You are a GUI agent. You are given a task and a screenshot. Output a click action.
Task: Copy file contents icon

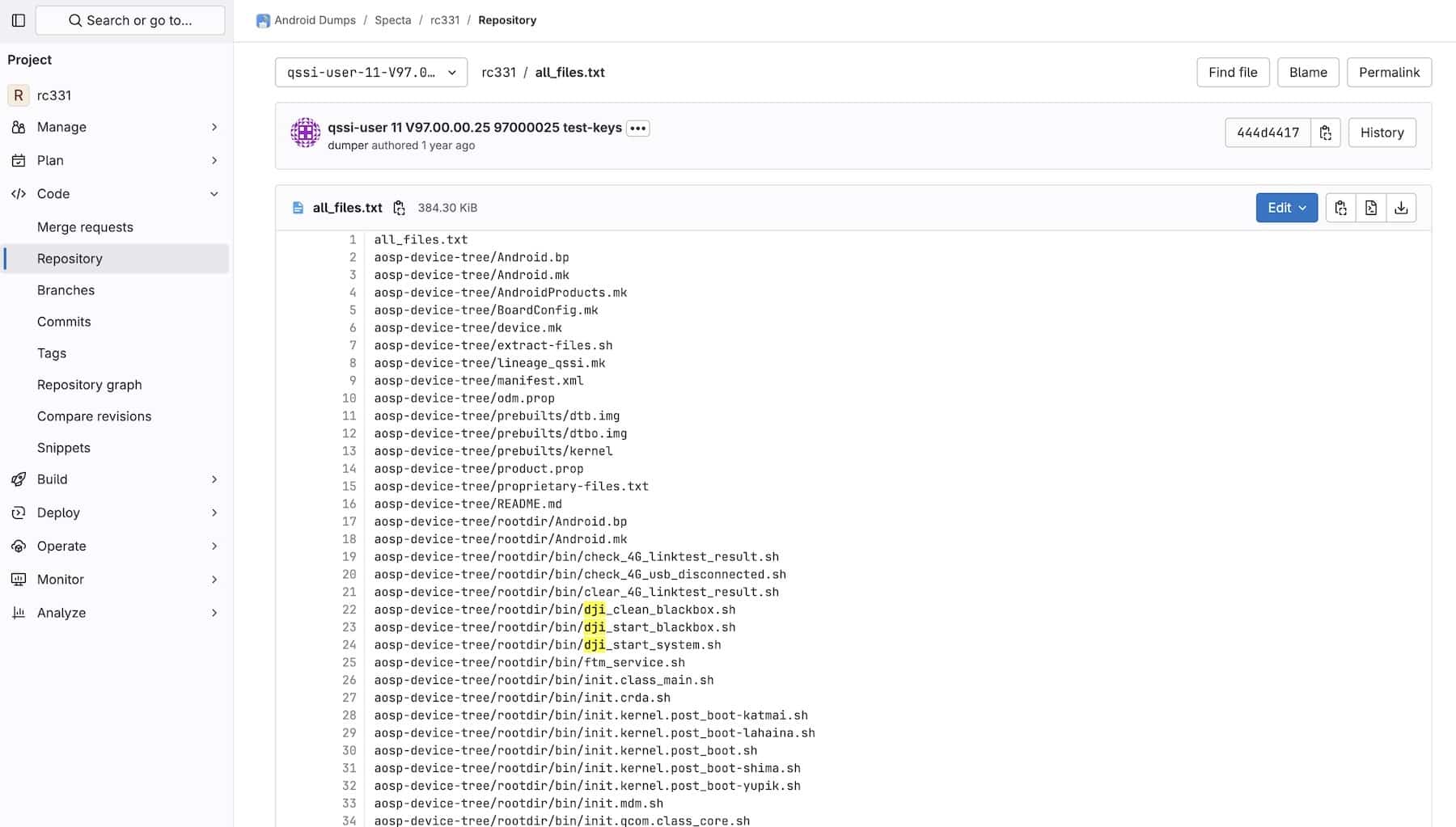[1340, 208]
